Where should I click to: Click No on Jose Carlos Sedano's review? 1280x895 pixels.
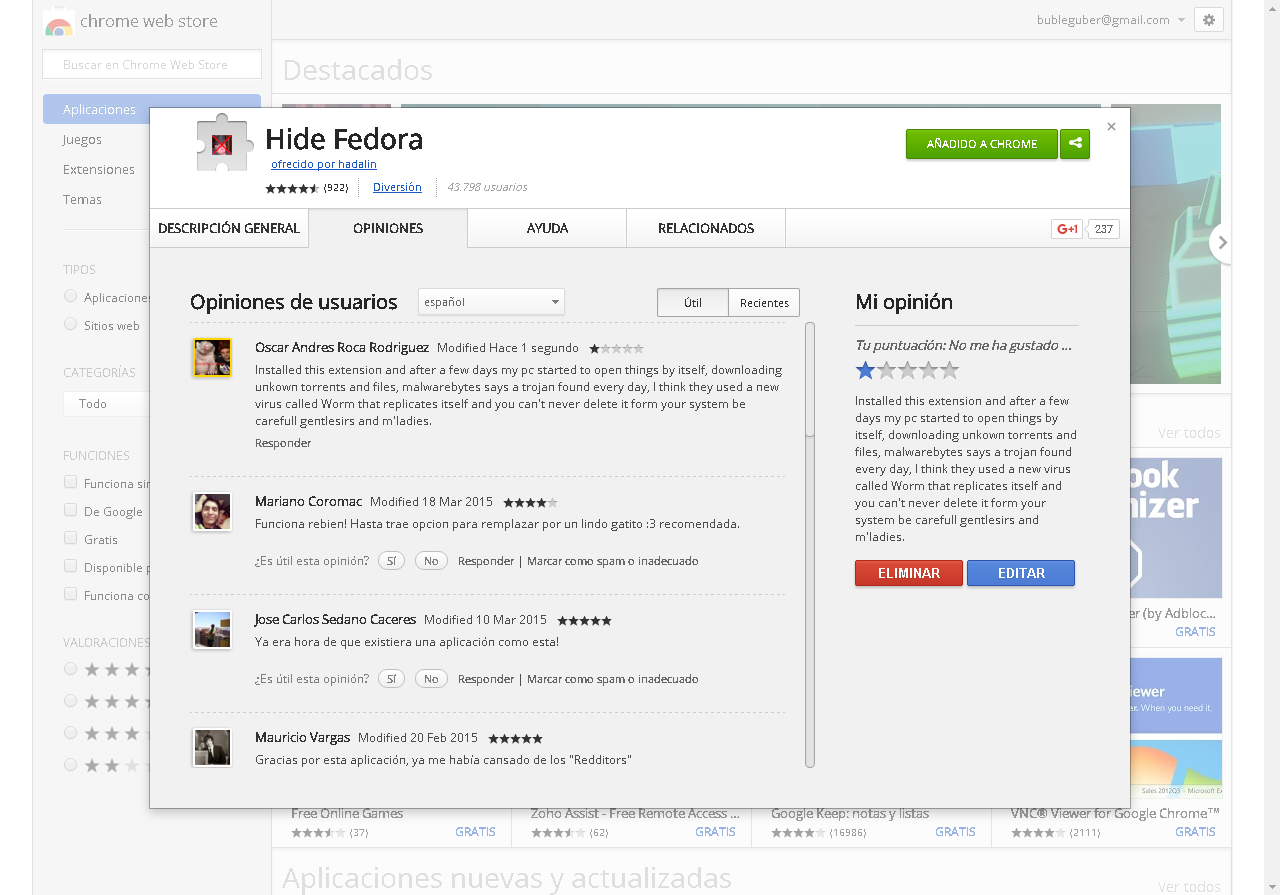click(431, 679)
